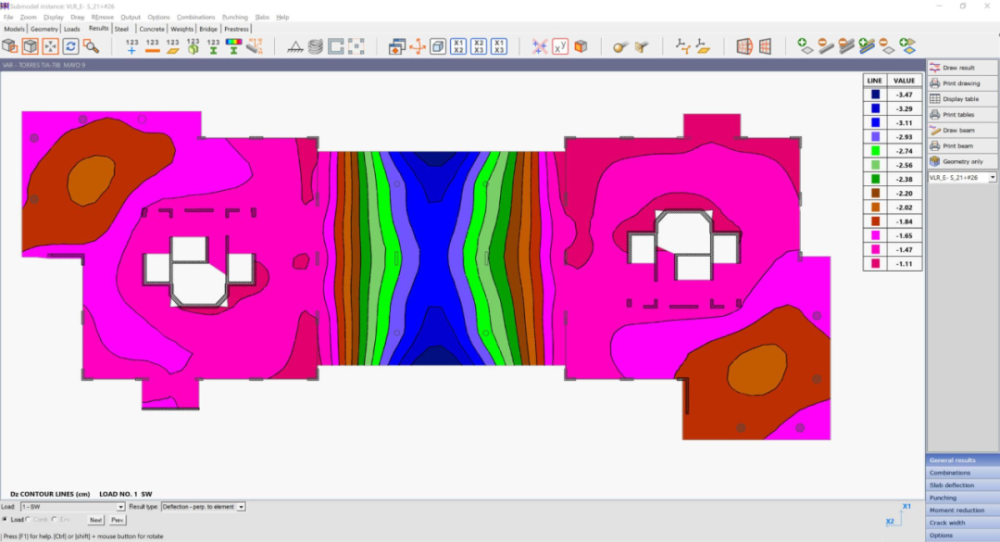Click the magnifier zoom window icon

91,46
